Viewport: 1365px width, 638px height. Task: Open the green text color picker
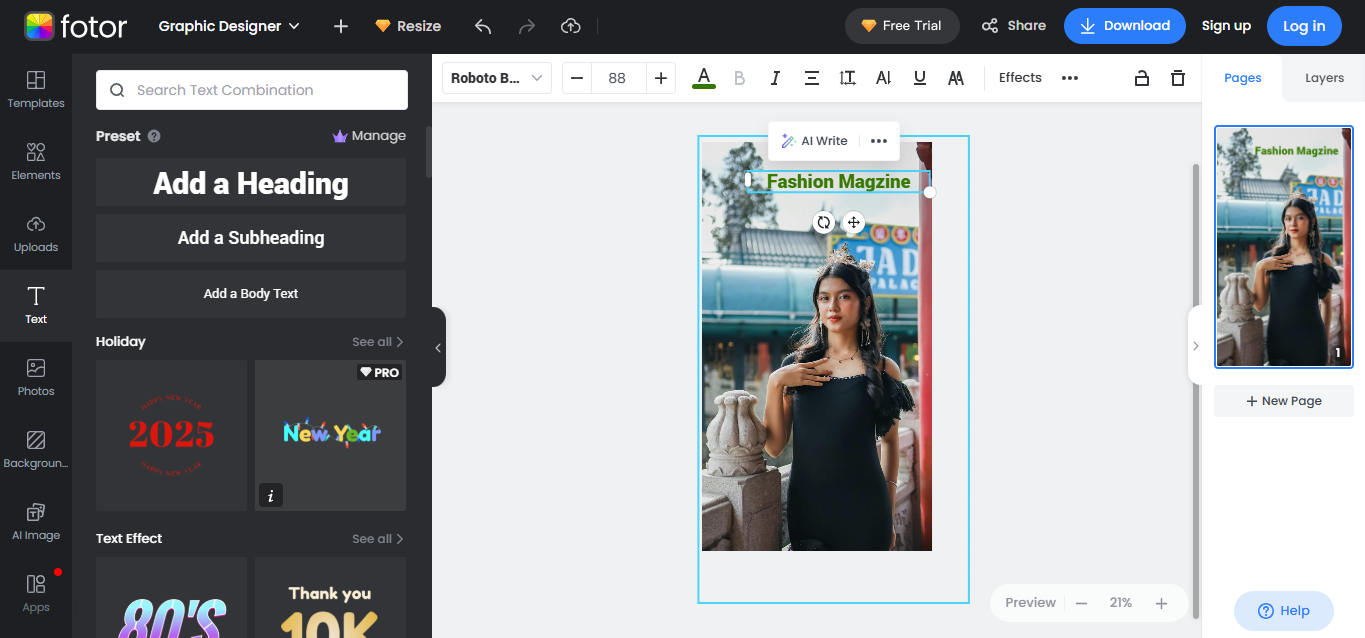704,78
